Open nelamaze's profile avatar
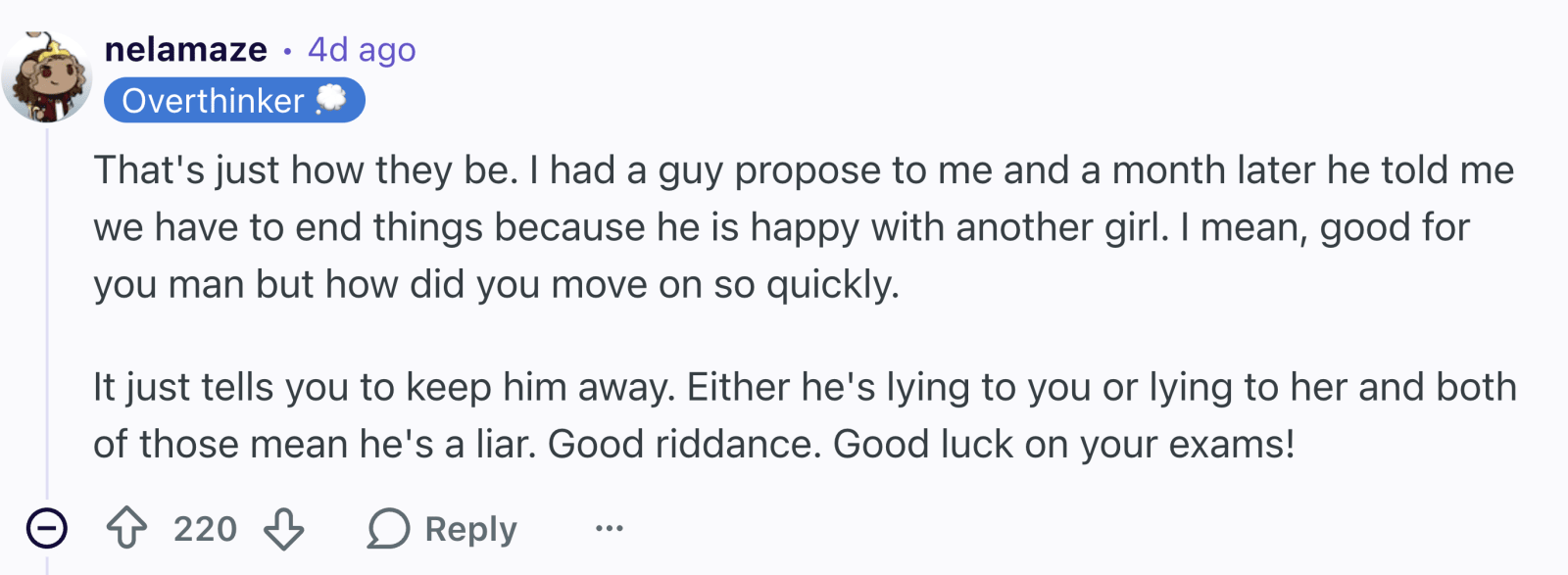The width and height of the screenshot is (1568, 575). click(x=46, y=76)
